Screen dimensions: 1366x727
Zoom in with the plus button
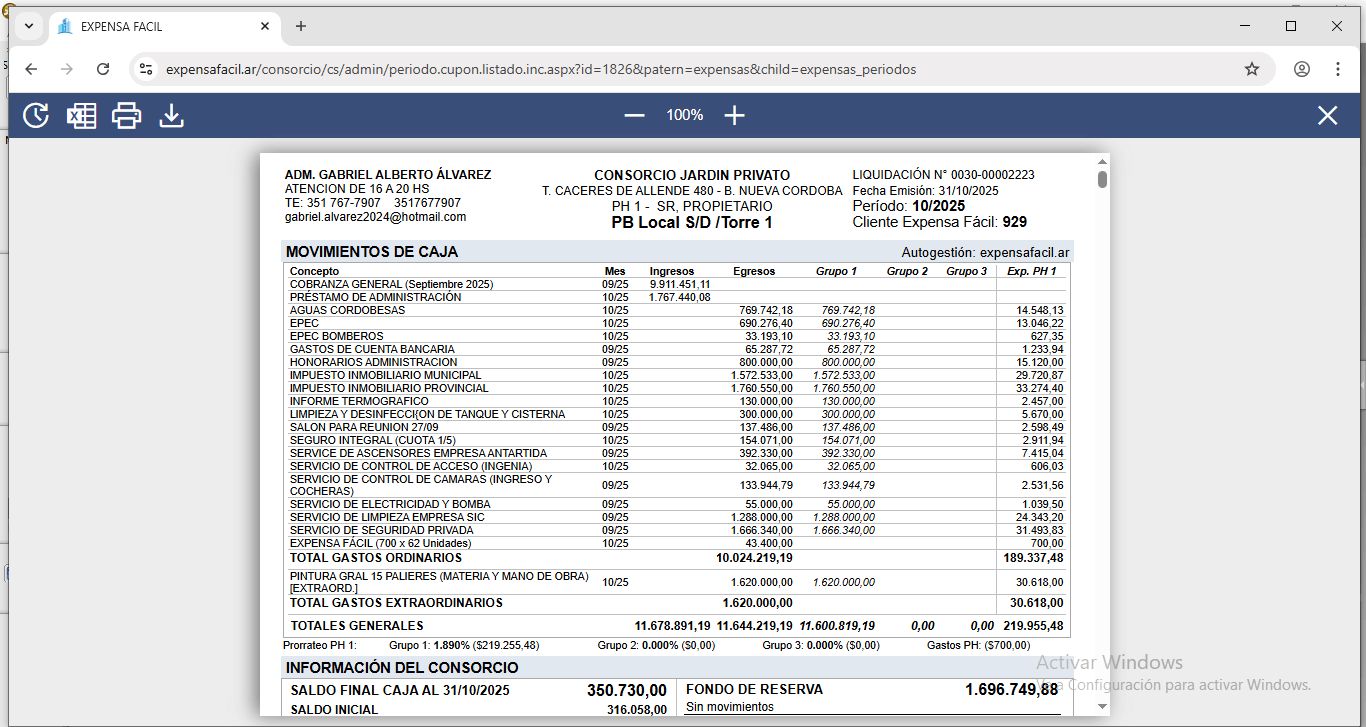pos(735,116)
